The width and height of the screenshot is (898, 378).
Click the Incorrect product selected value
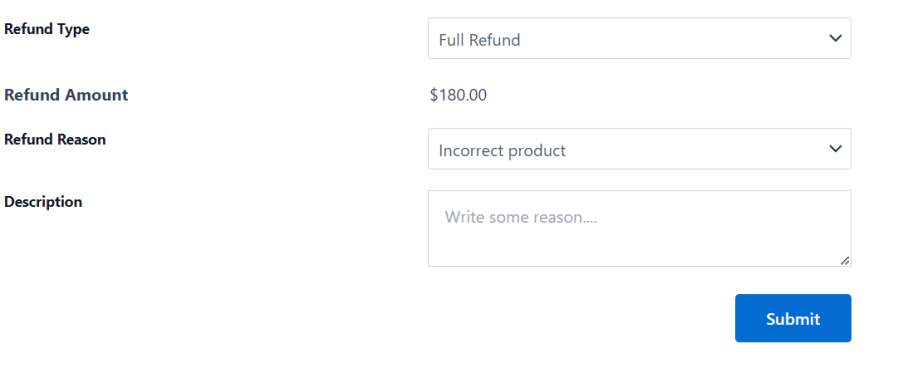[x=502, y=151]
